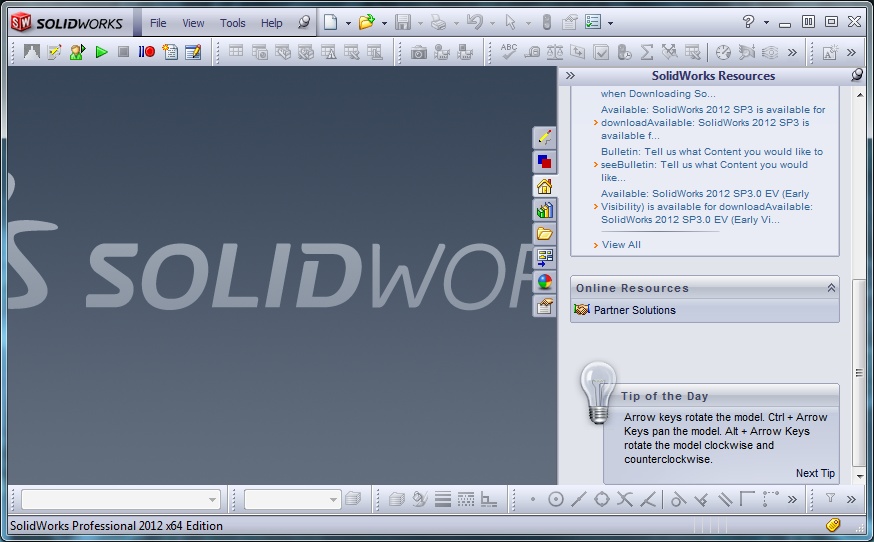Viewport: 874px width, 542px height.
Task: Click the Print icon
Action: (439, 22)
